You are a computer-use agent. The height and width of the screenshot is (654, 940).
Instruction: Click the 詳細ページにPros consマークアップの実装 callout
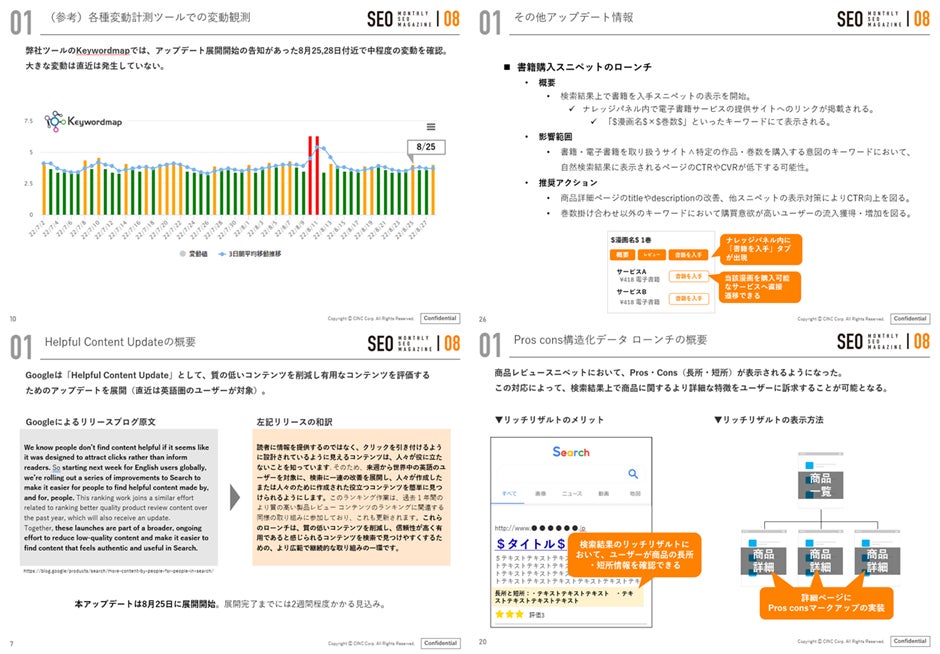(x=826, y=602)
